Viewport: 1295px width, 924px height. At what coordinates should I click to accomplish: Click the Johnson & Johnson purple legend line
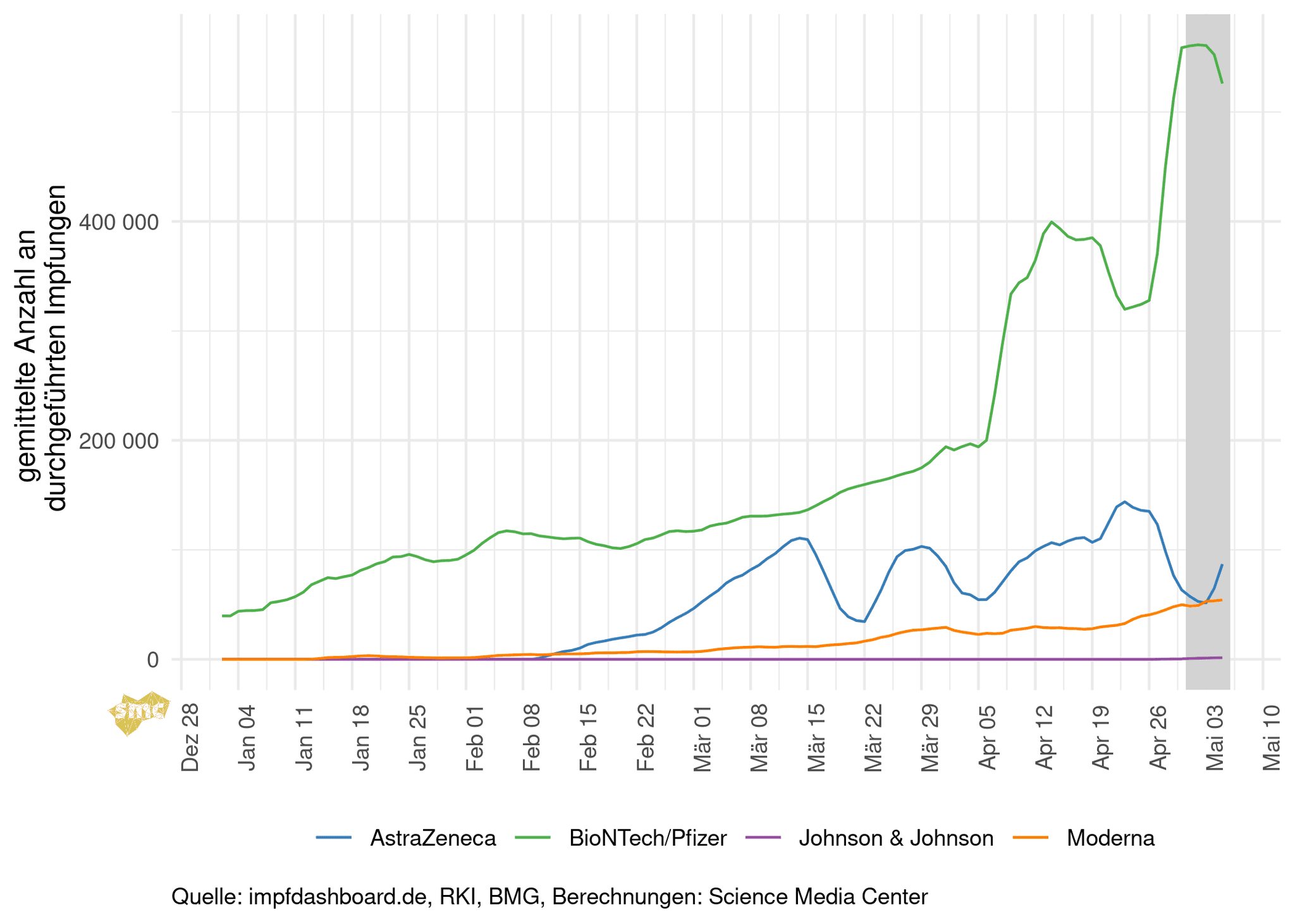click(763, 838)
